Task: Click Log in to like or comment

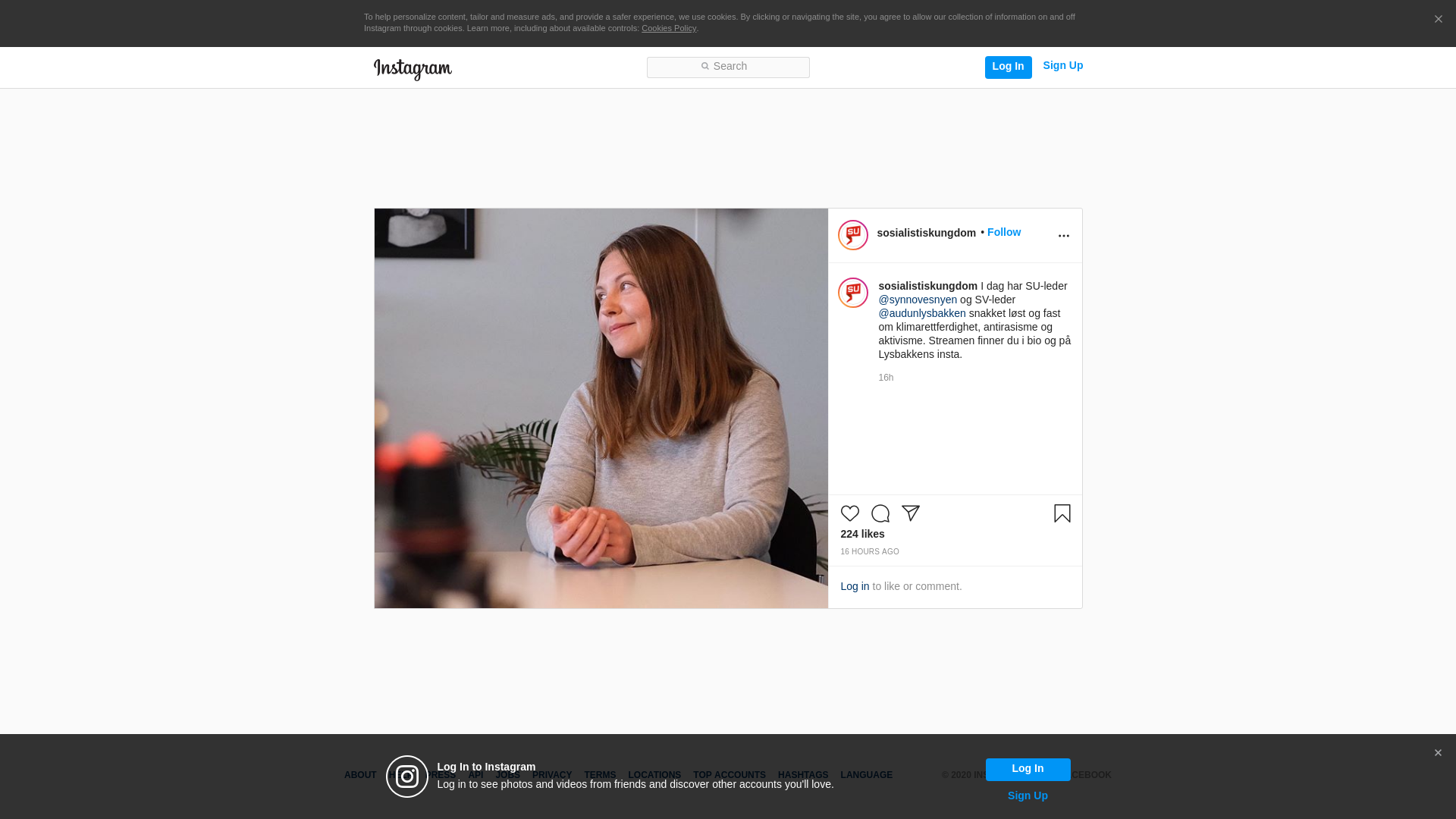Action: pos(855,586)
